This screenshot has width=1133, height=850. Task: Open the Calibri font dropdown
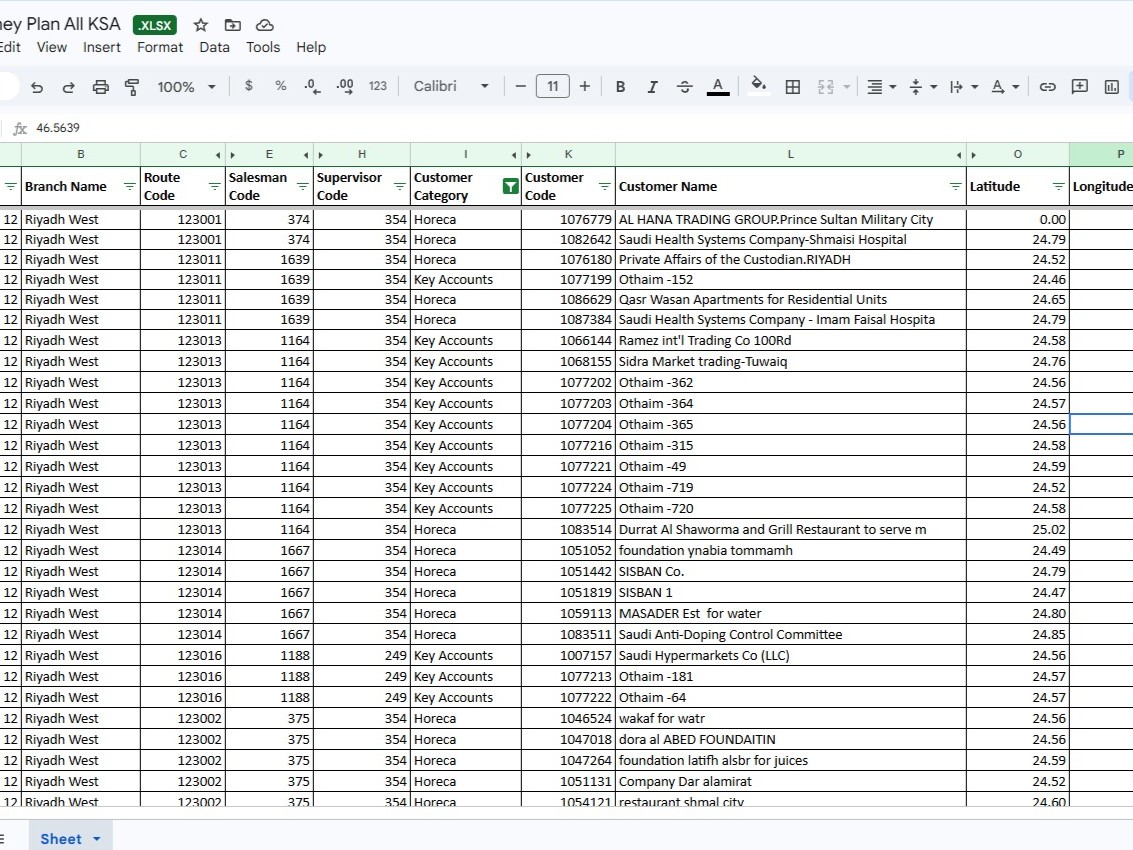tap(451, 86)
